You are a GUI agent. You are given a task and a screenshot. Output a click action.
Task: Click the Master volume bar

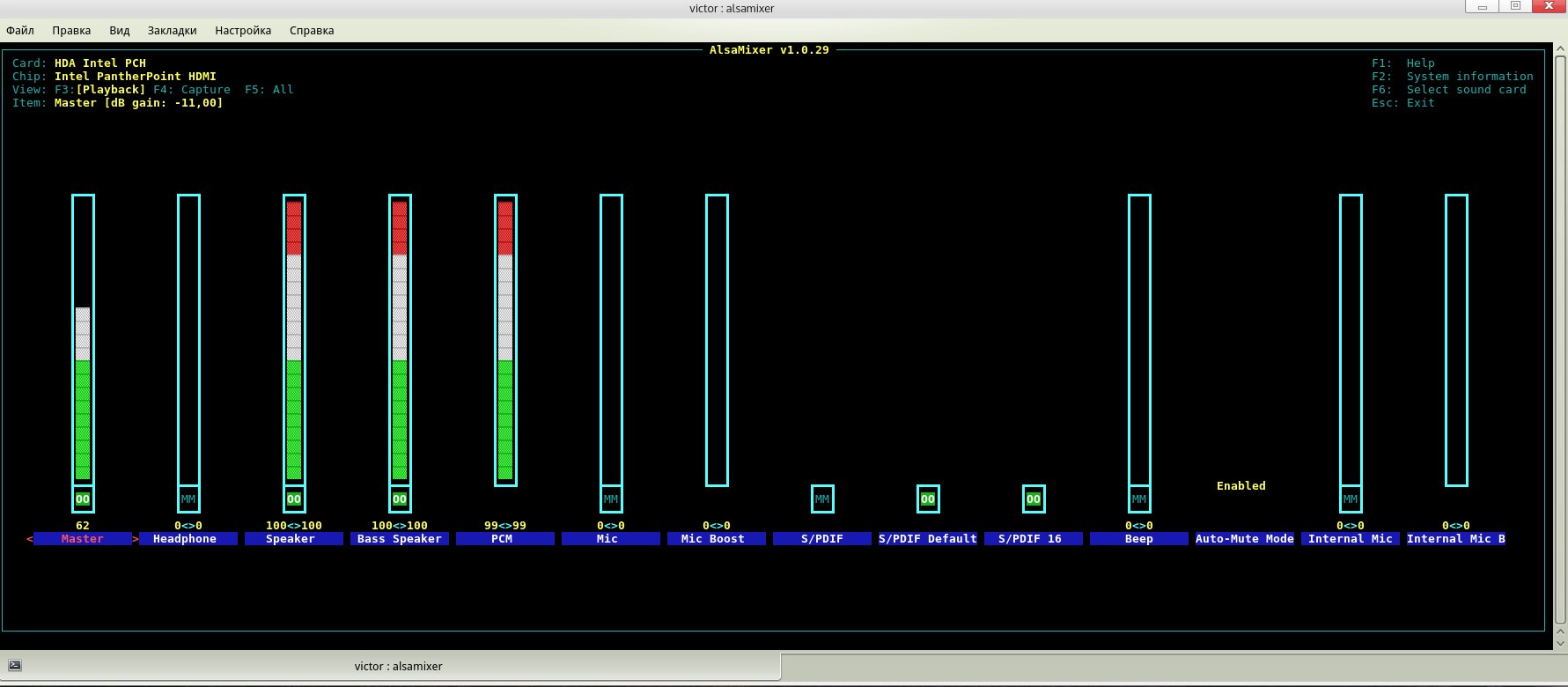tap(83, 340)
